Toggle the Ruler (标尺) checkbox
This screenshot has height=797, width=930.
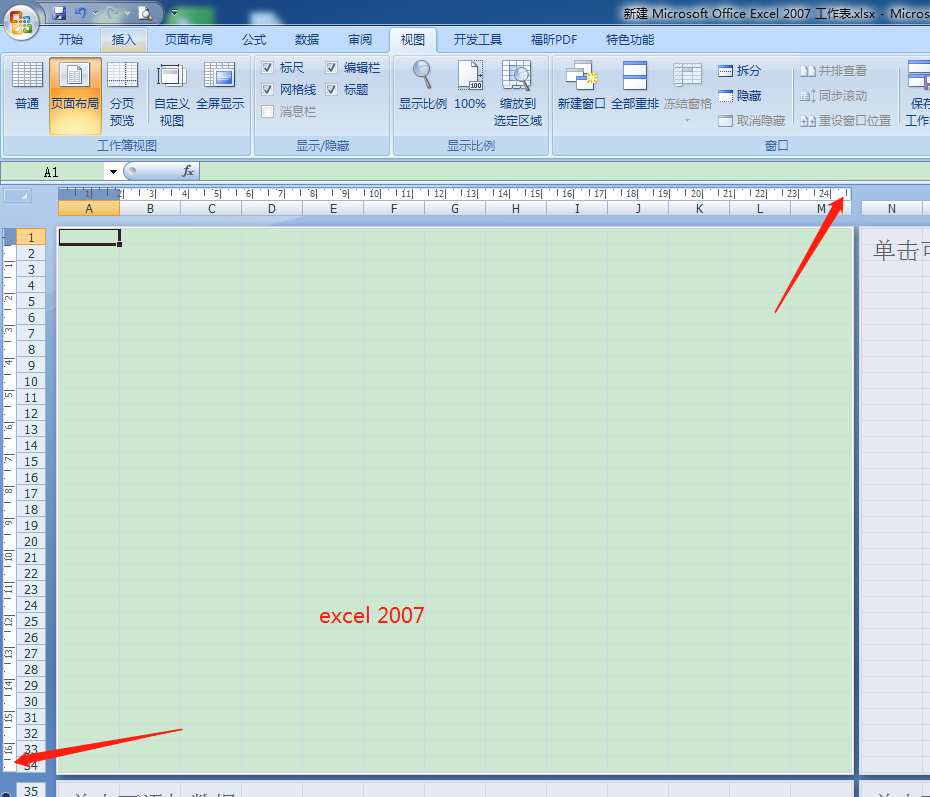pyautogui.click(x=268, y=68)
